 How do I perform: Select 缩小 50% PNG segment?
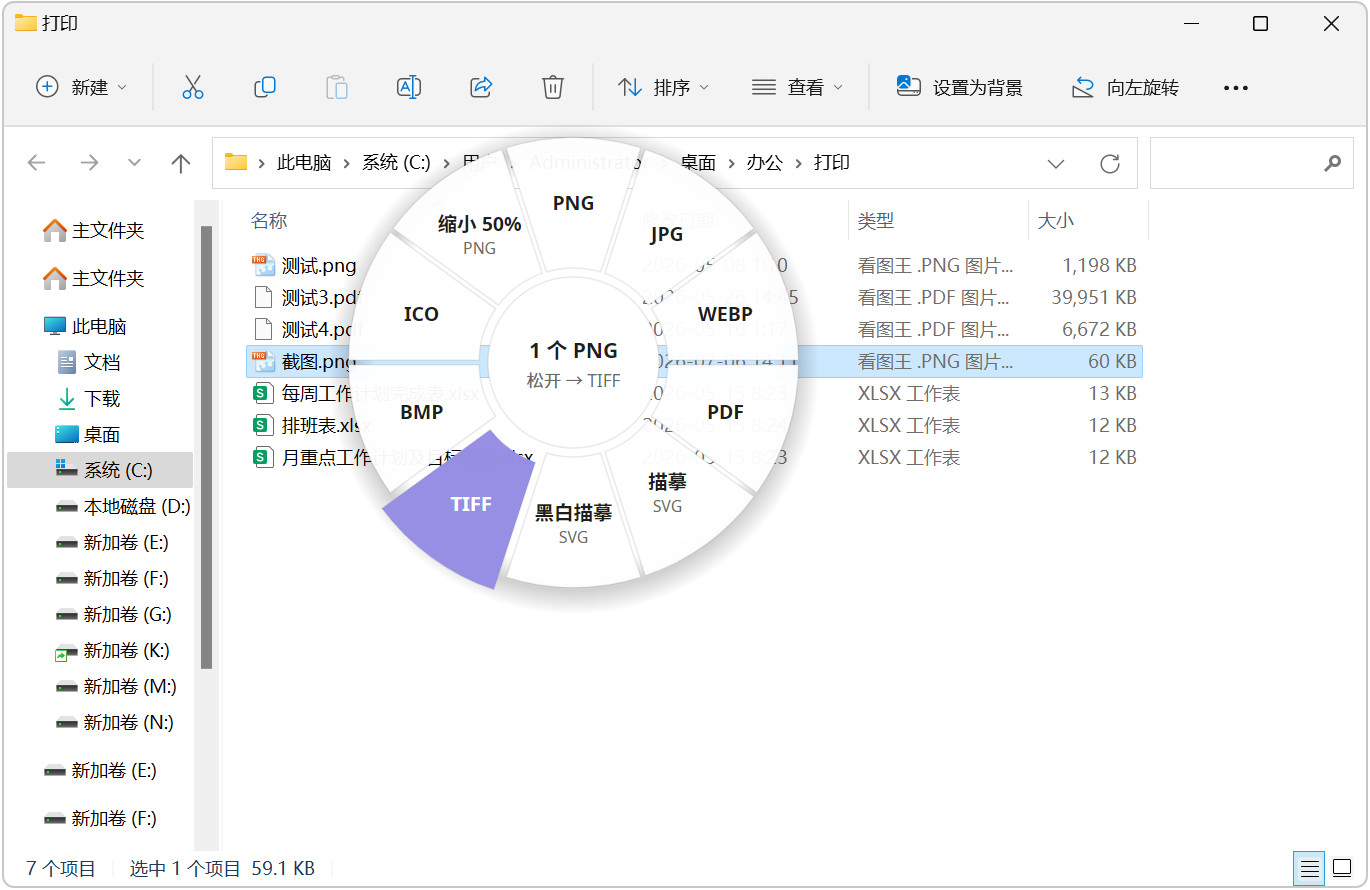click(480, 234)
